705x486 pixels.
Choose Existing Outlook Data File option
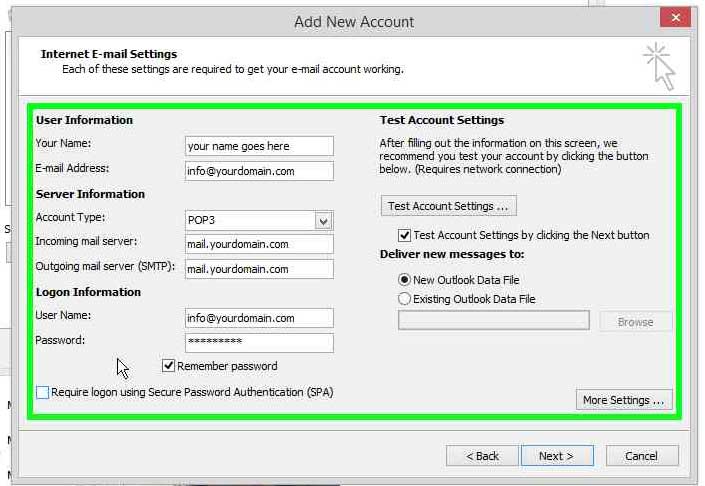coord(404,298)
